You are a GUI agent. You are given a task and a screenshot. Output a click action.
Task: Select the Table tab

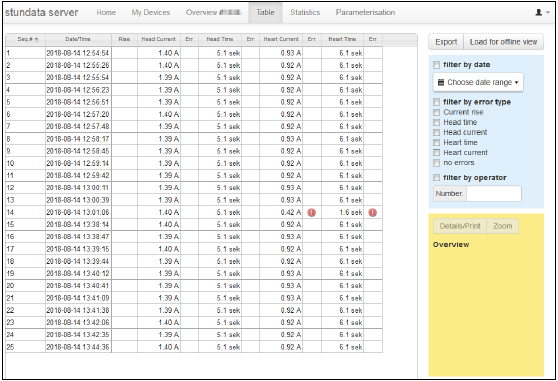pyautogui.click(x=265, y=12)
